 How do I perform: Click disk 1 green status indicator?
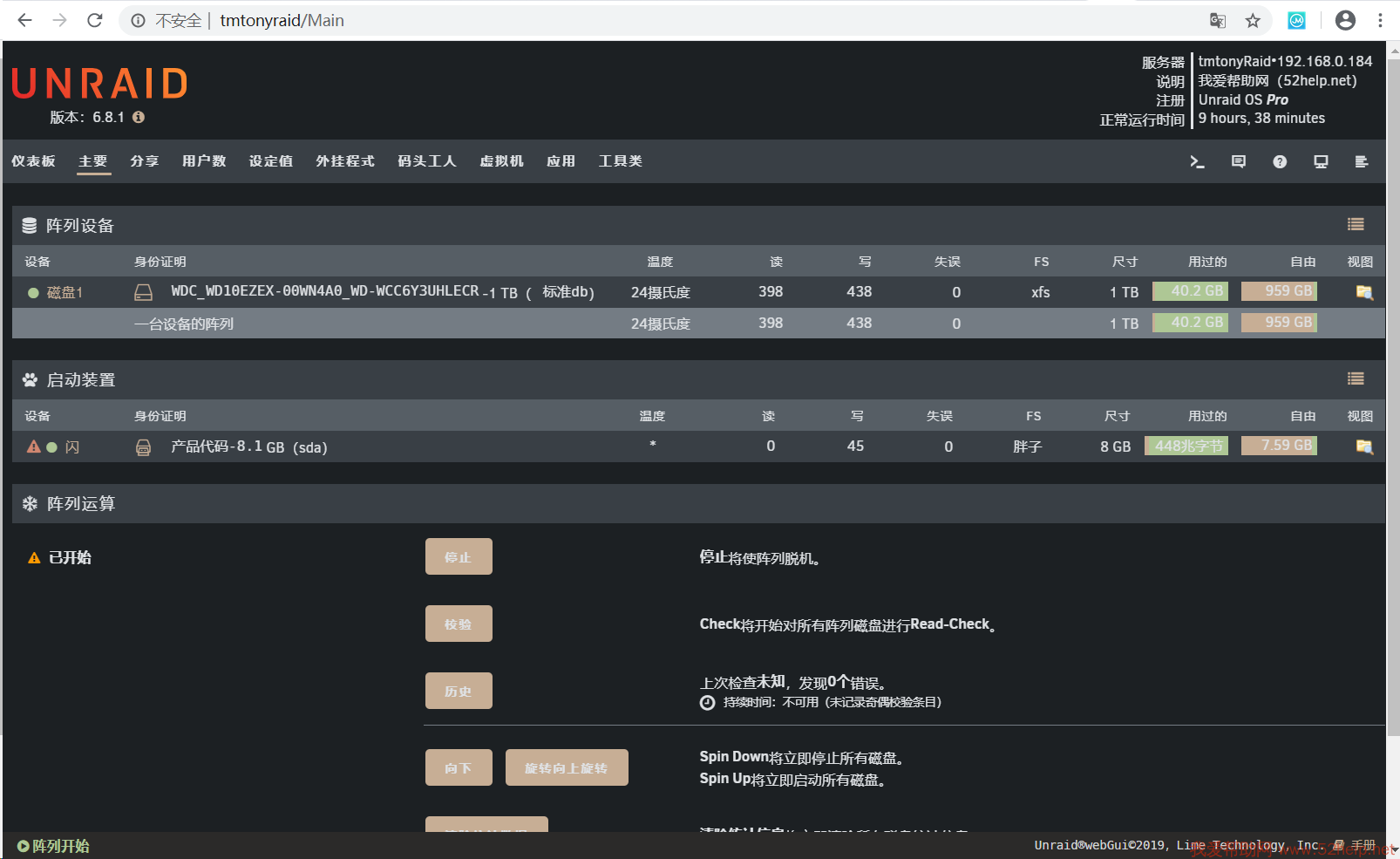click(x=33, y=293)
